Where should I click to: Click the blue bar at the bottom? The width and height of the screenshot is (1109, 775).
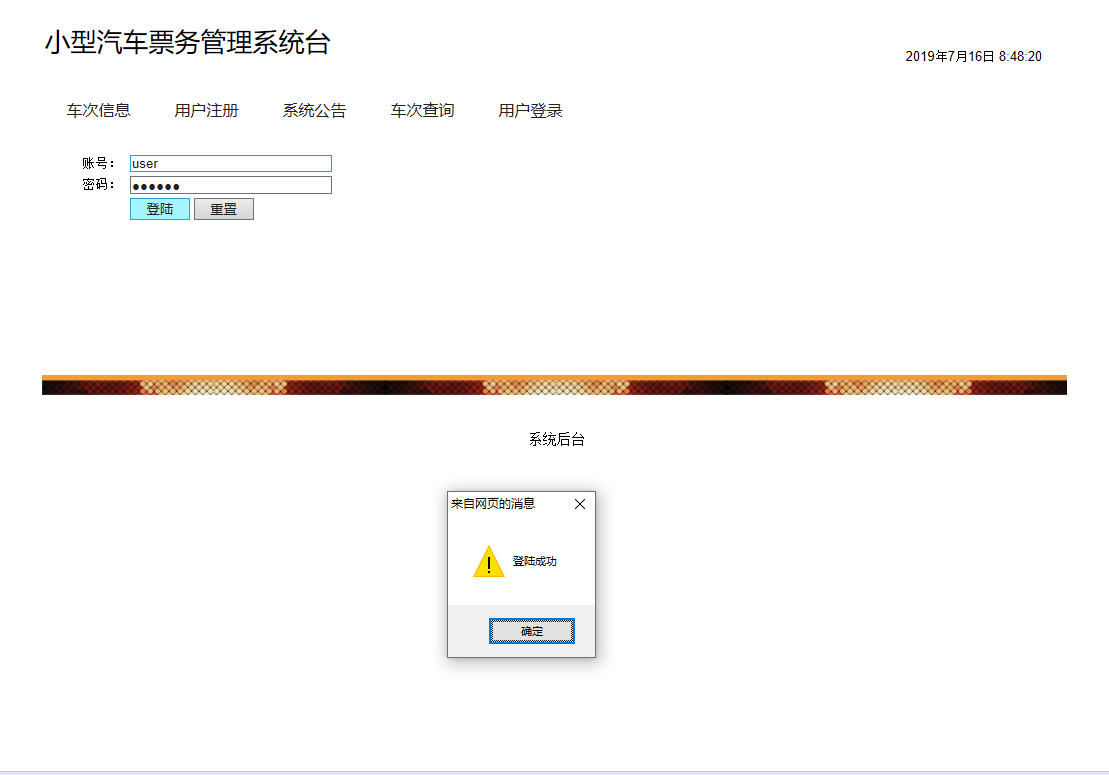(554, 770)
